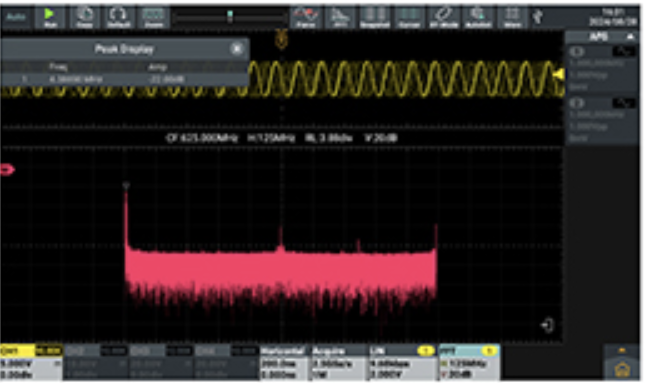Click the memory position slider in toolbar
645x383 pixels.
(230, 17)
